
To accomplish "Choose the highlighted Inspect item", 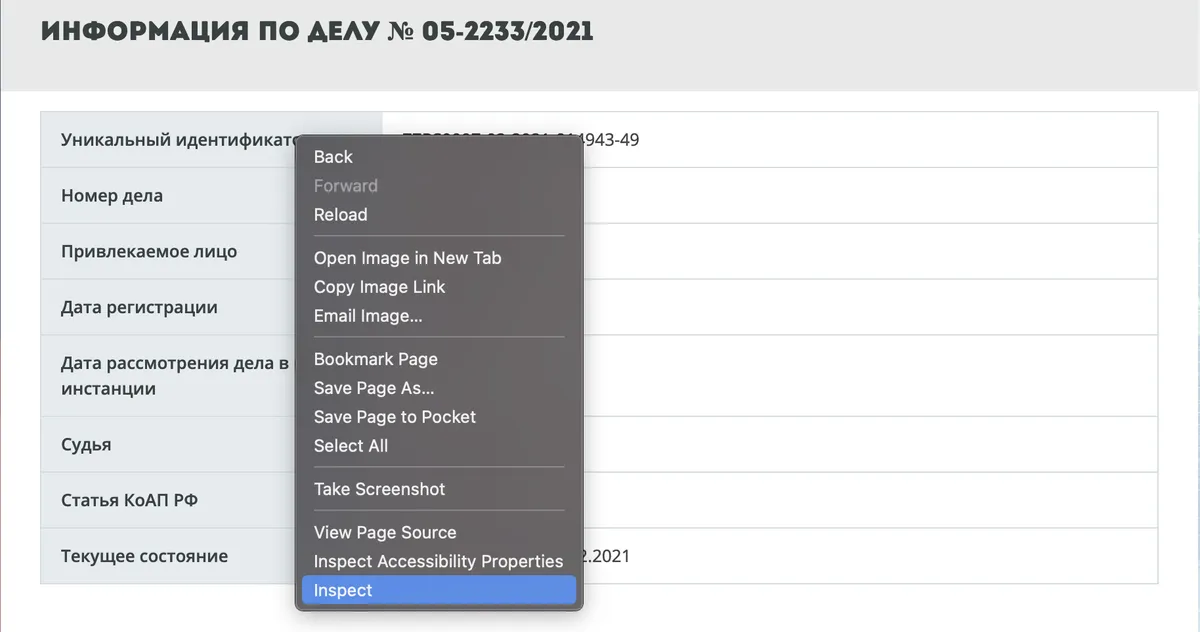I will (x=438, y=591).
